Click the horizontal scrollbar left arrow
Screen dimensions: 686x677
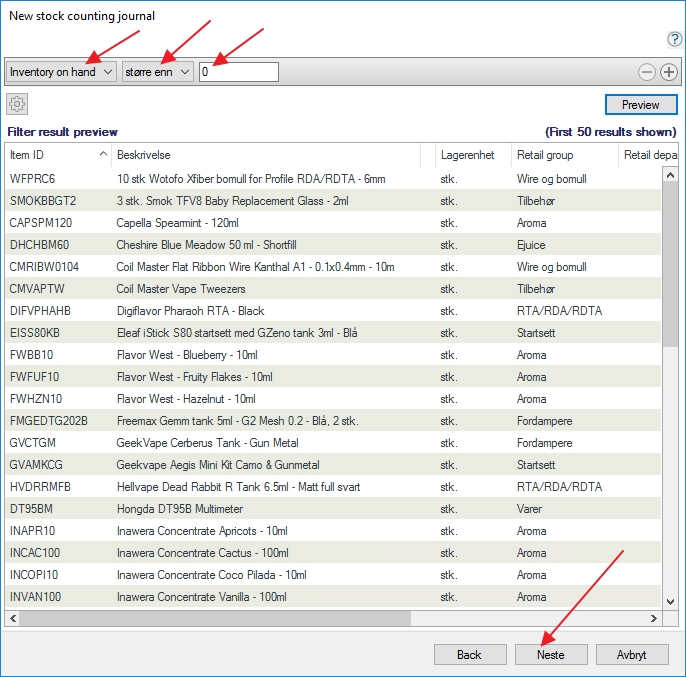(12, 618)
